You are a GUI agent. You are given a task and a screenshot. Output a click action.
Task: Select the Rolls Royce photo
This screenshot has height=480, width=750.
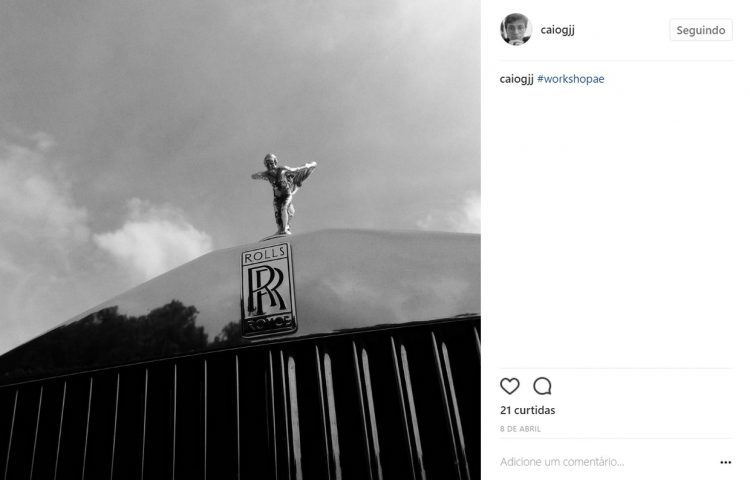pyautogui.click(x=240, y=240)
